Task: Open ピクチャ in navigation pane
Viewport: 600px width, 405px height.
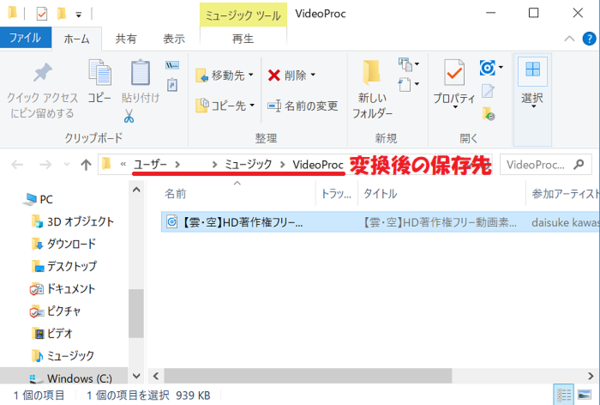Action: (x=55, y=311)
